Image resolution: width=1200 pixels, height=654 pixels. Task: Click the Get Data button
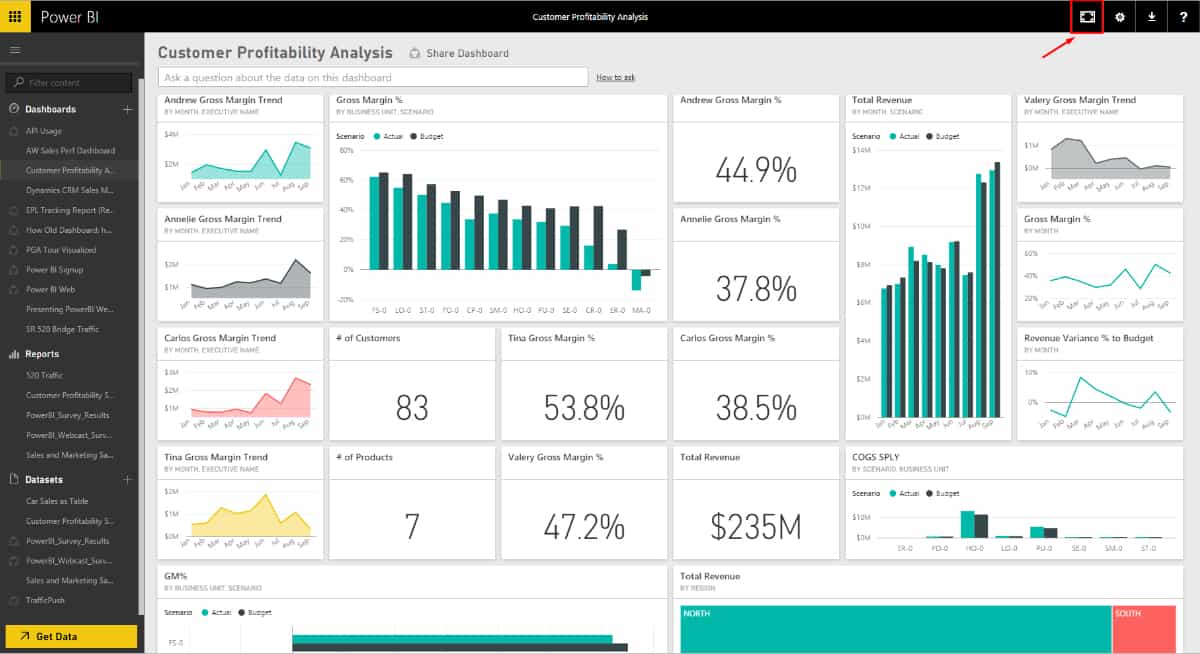pos(70,635)
